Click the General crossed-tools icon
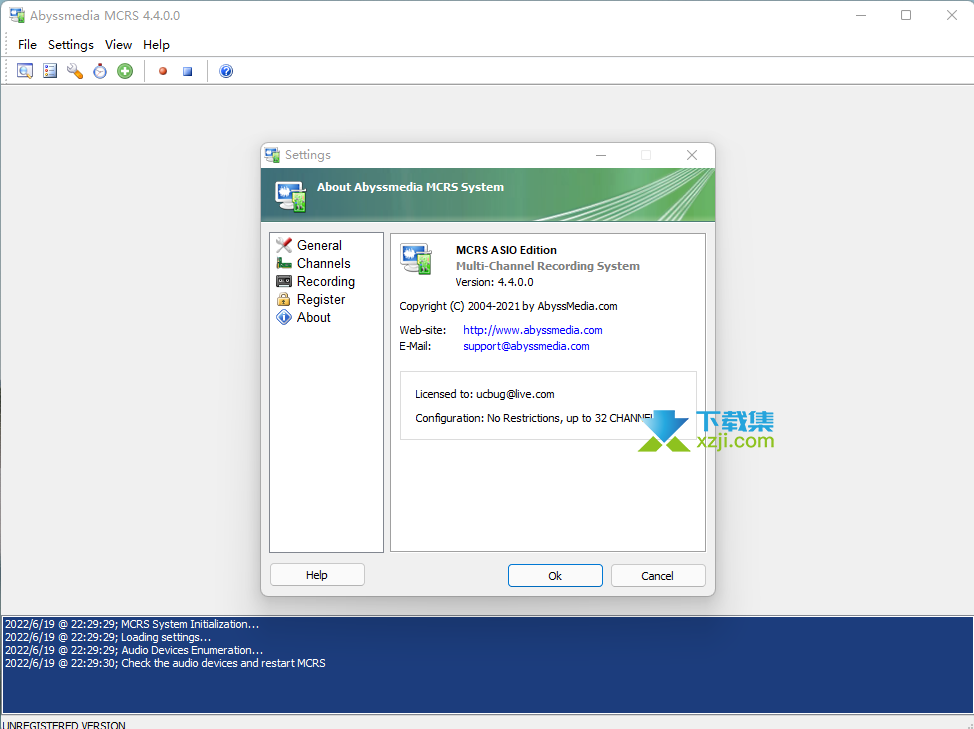The height and width of the screenshot is (729, 974). click(x=284, y=245)
